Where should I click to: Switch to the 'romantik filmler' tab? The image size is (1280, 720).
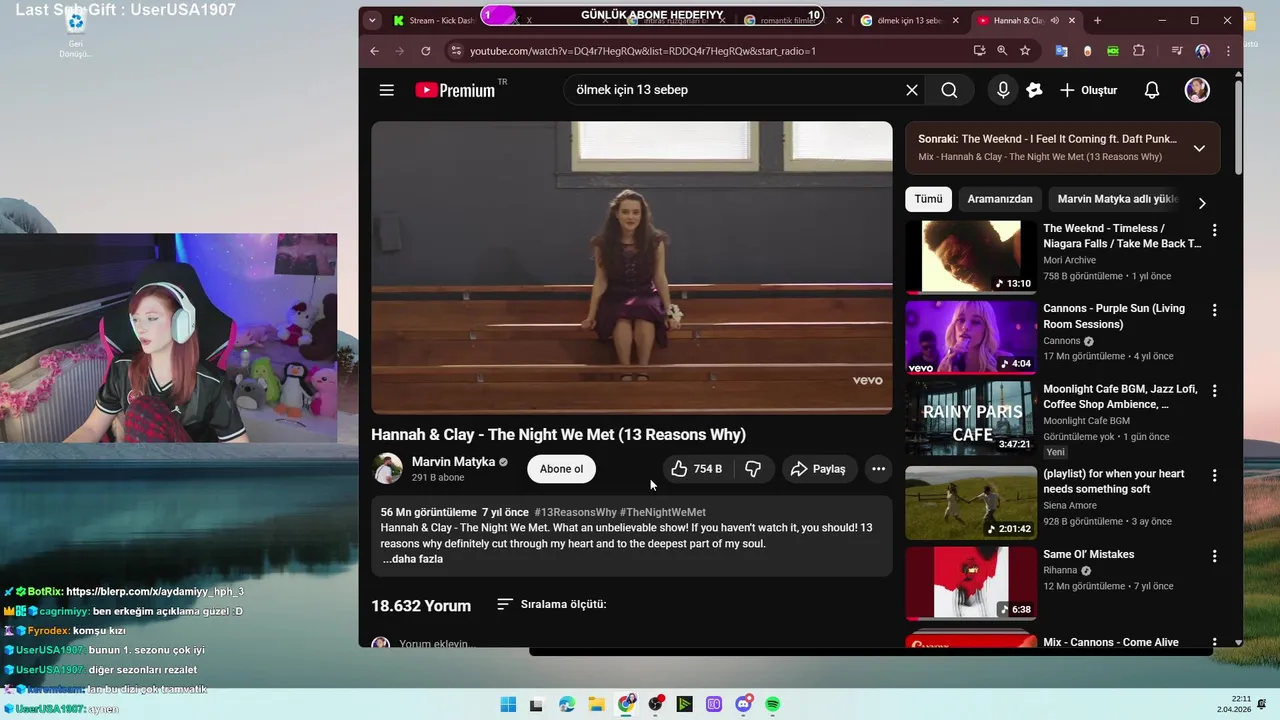(x=788, y=20)
